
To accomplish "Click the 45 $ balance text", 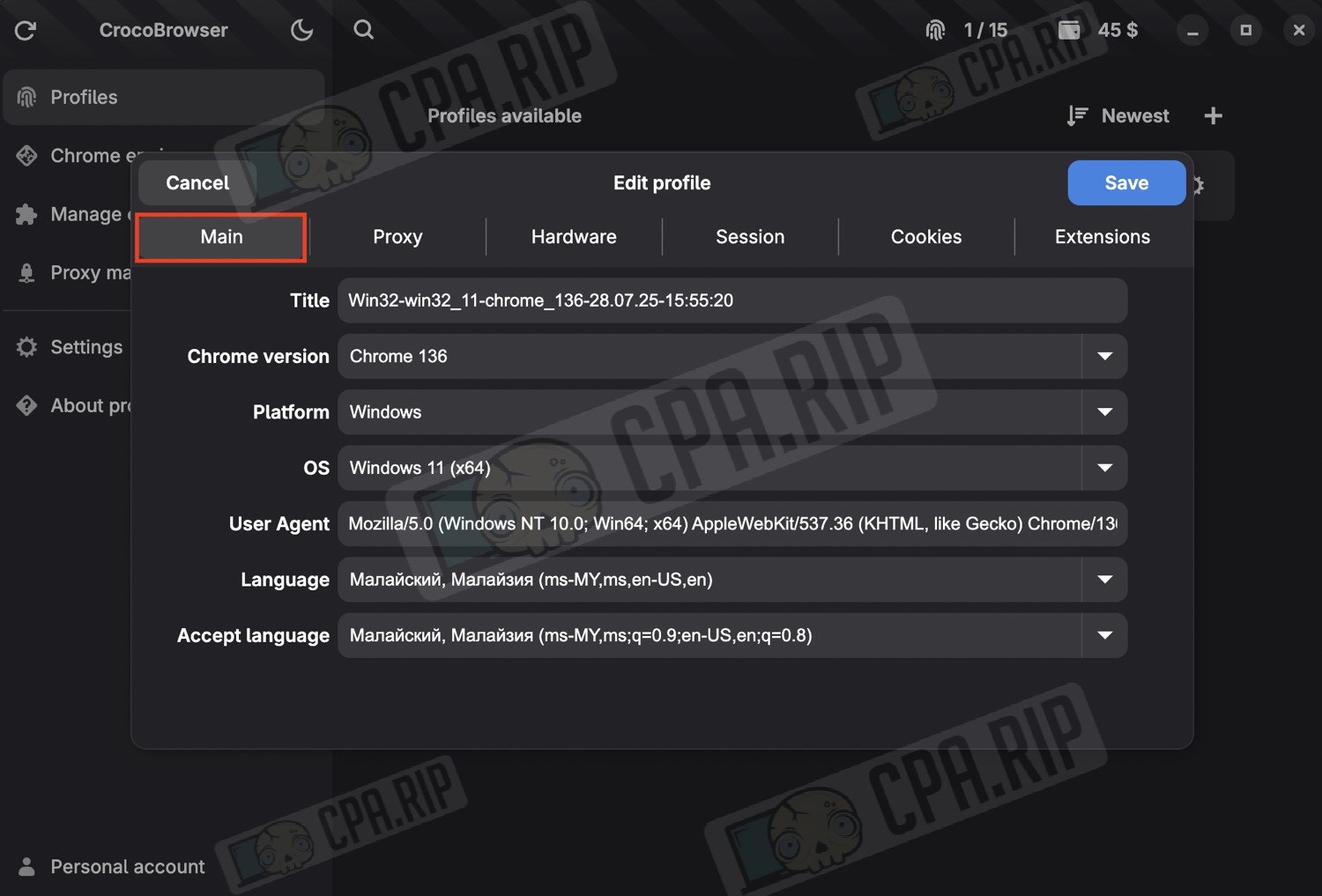I will click(1118, 30).
